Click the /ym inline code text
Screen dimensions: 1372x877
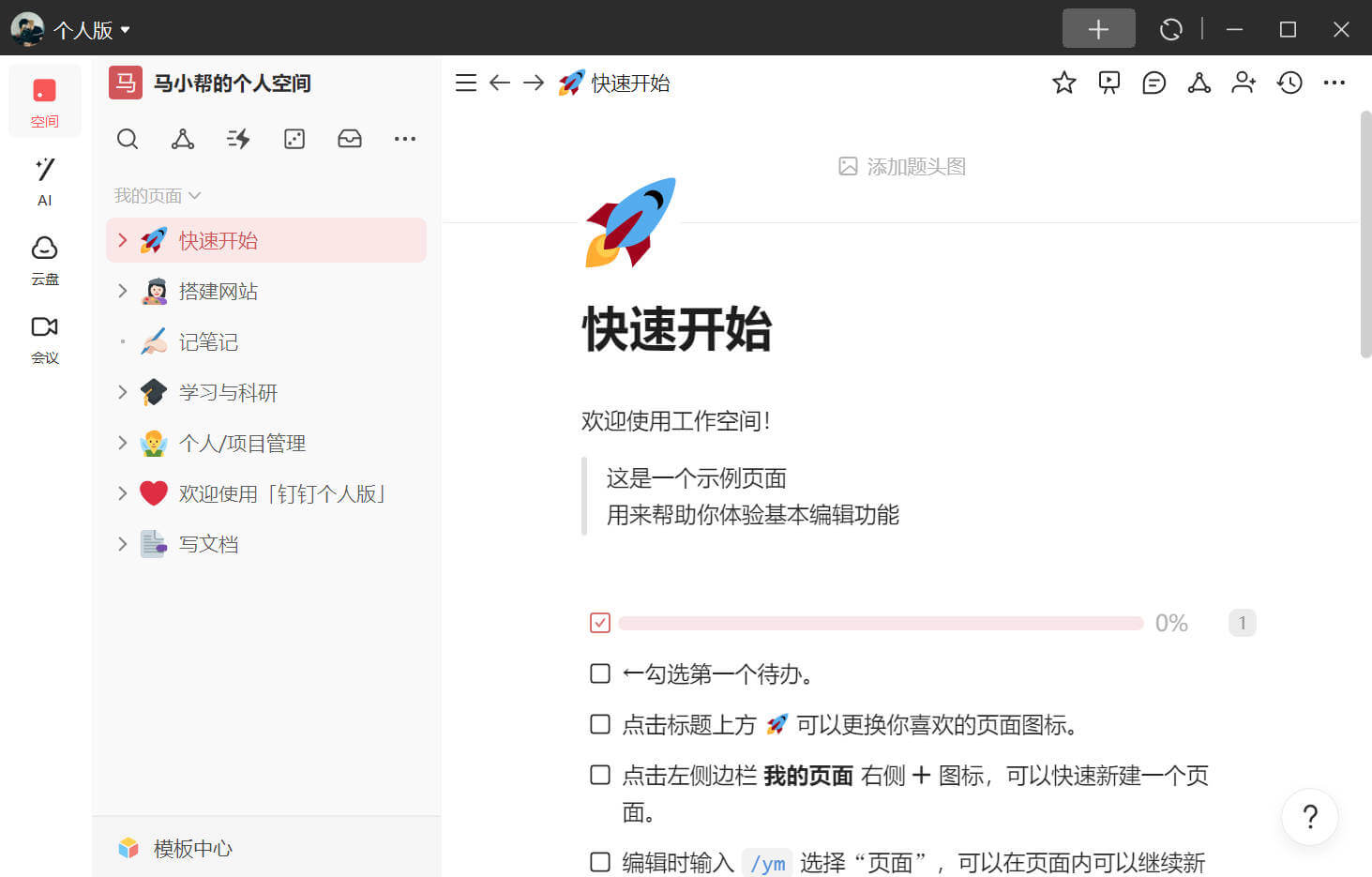[768, 863]
